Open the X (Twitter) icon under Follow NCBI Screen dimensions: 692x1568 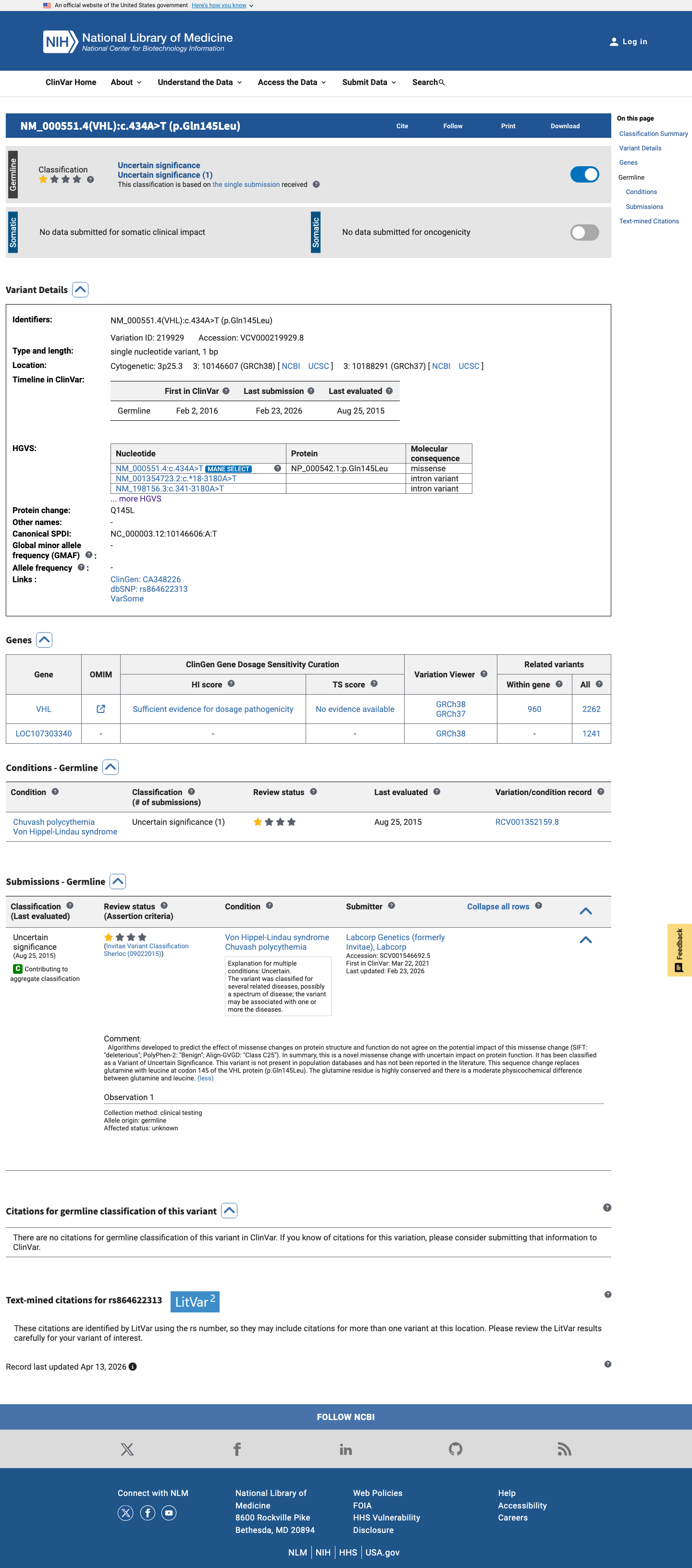tap(127, 1449)
